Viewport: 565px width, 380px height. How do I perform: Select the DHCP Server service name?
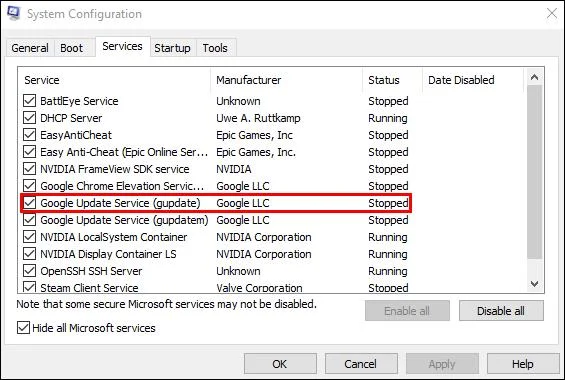[71, 118]
